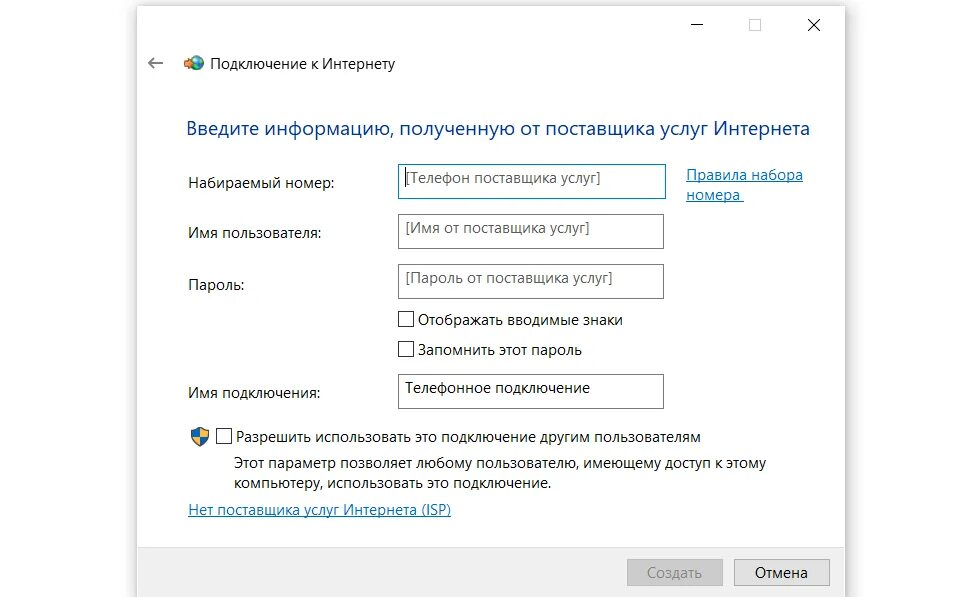Click the Имя подключения: label
The height and width of the screenshot is (597, 963).
(254, 393)
